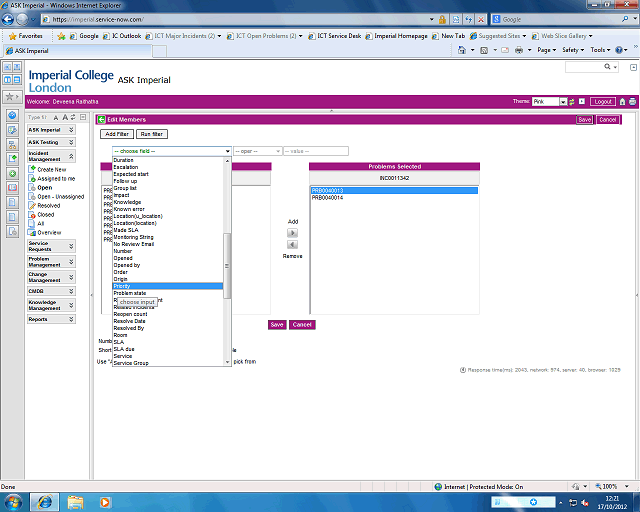Click the Remove arrow to move items left
The width and height of the screenshot is (640, 512).
292,244
